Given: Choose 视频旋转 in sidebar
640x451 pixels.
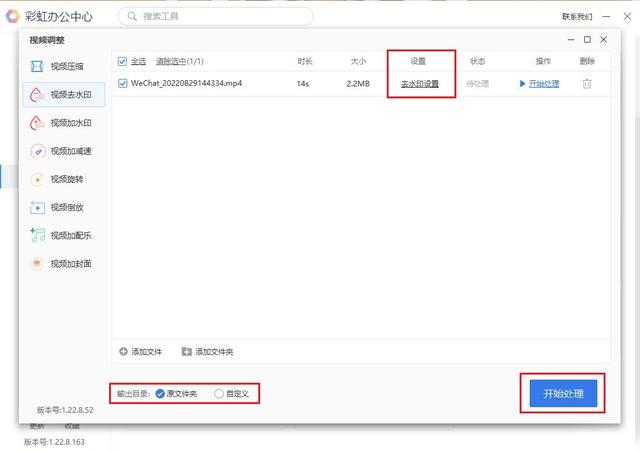Looking at the screenshot, I should coord(64,179).
